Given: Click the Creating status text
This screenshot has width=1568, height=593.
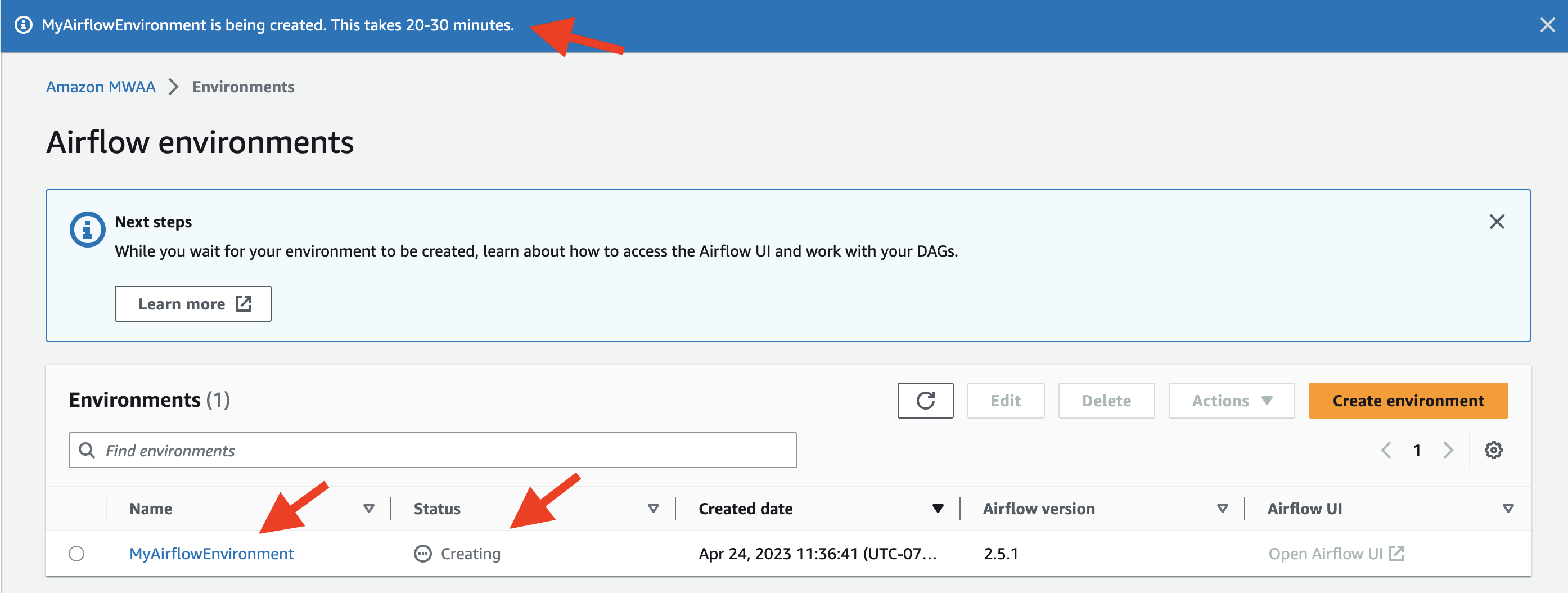Looking at the screenshot, I should [x=471, y=554].
